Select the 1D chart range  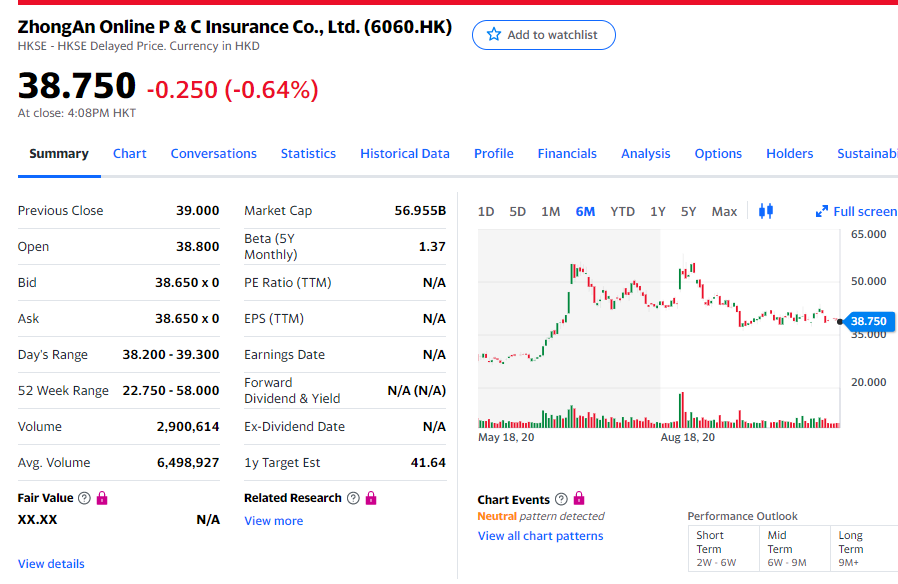click(x=486, y=211)
